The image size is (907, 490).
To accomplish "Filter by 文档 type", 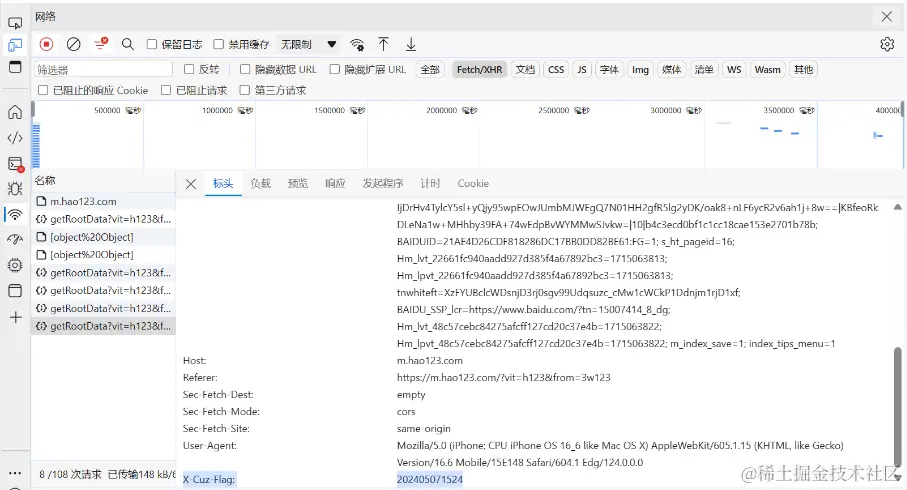I will 525,69.
